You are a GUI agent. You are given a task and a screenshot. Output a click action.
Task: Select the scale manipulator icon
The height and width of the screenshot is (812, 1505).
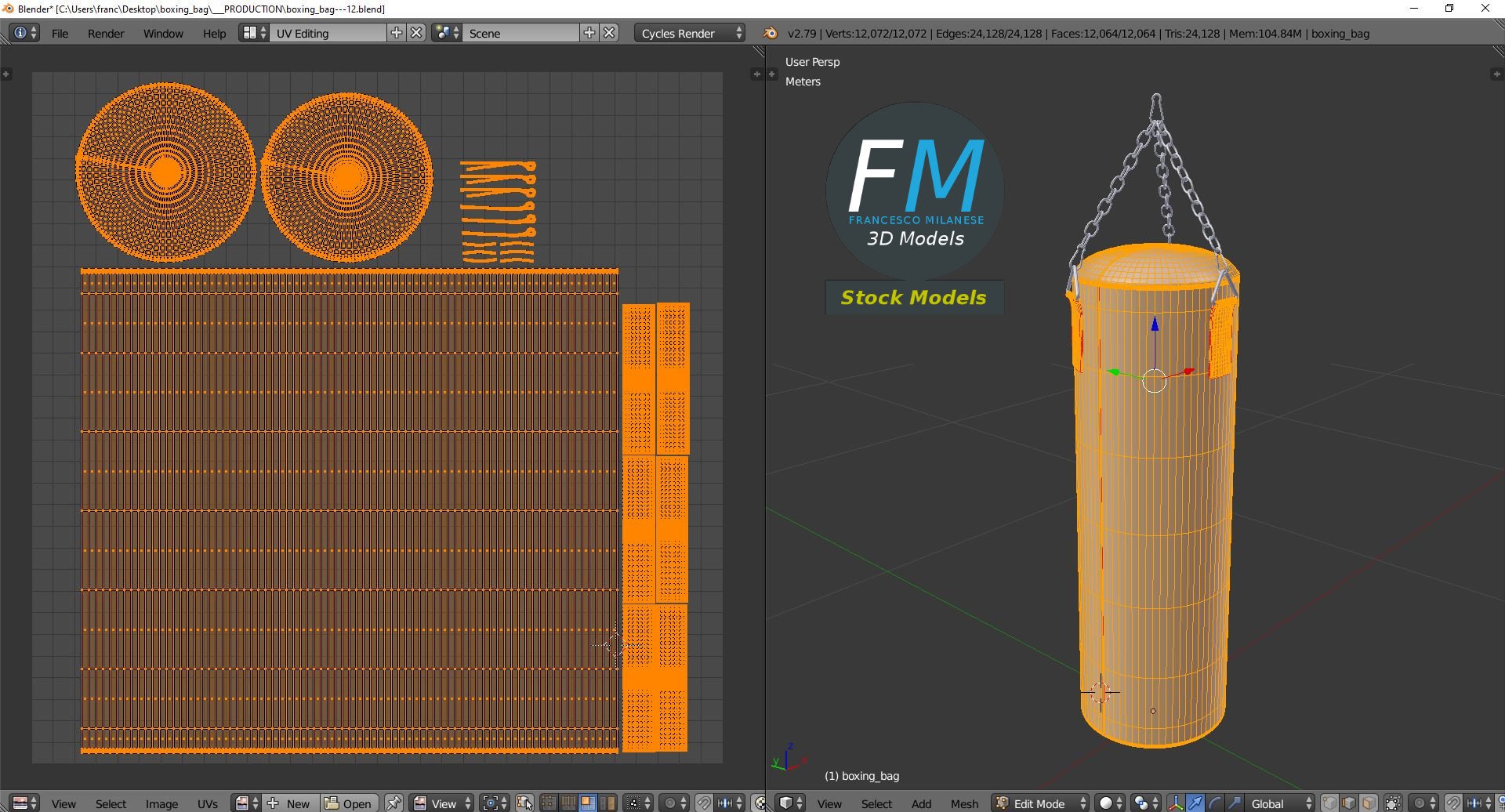(1234, 803)
